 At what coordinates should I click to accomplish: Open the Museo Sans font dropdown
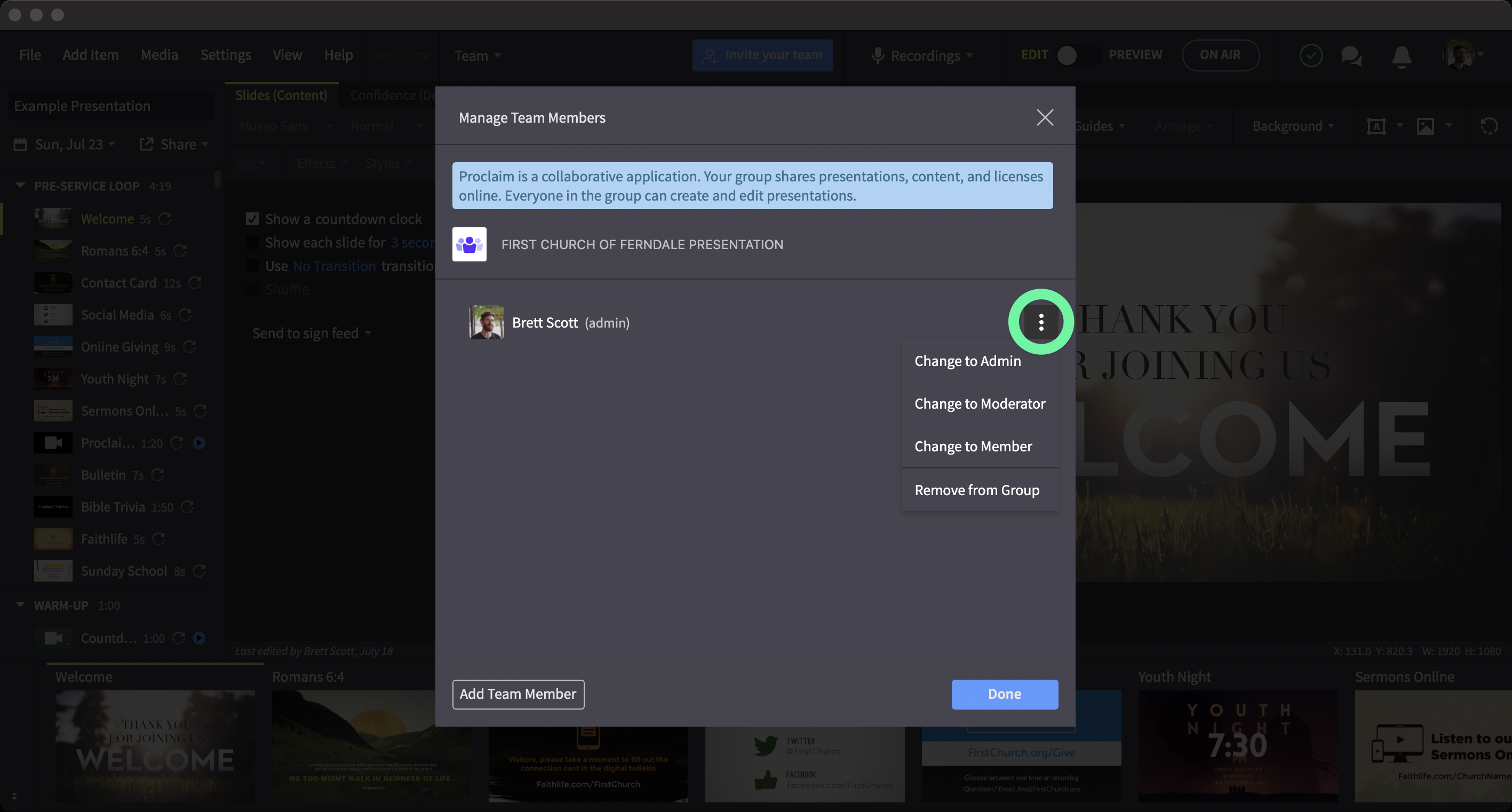click(286, 126)
